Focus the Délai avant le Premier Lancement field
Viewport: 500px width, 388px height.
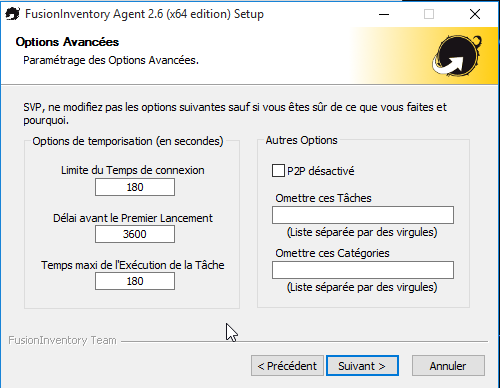[x=135, y=234]
